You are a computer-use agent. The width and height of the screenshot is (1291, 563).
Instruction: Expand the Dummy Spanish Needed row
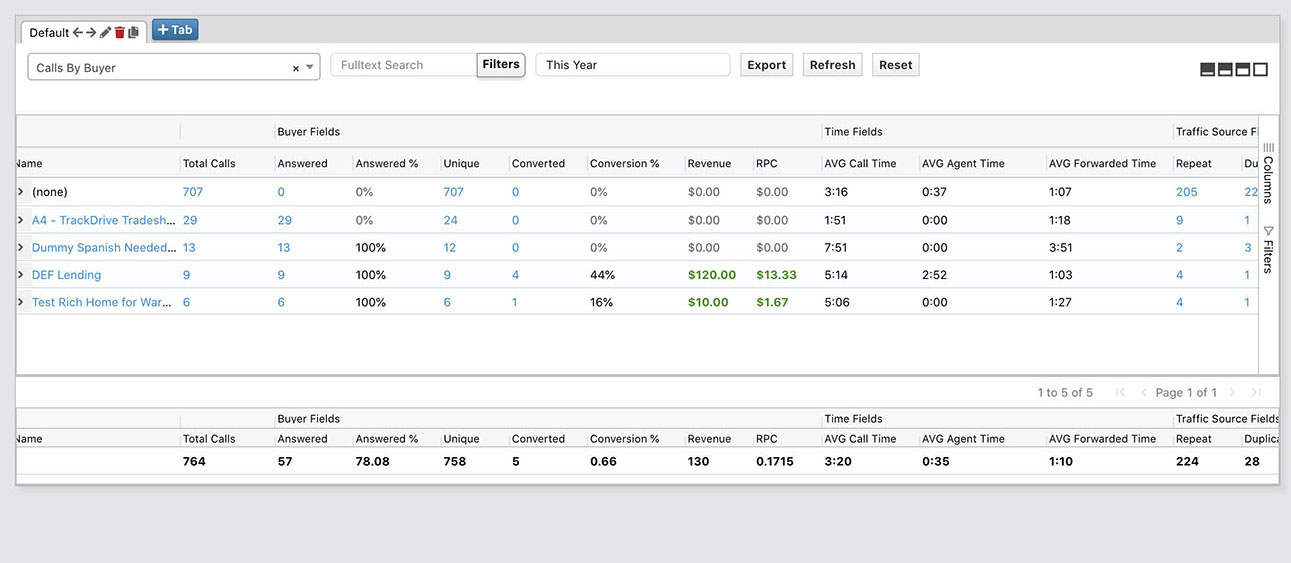click(21, 248)
